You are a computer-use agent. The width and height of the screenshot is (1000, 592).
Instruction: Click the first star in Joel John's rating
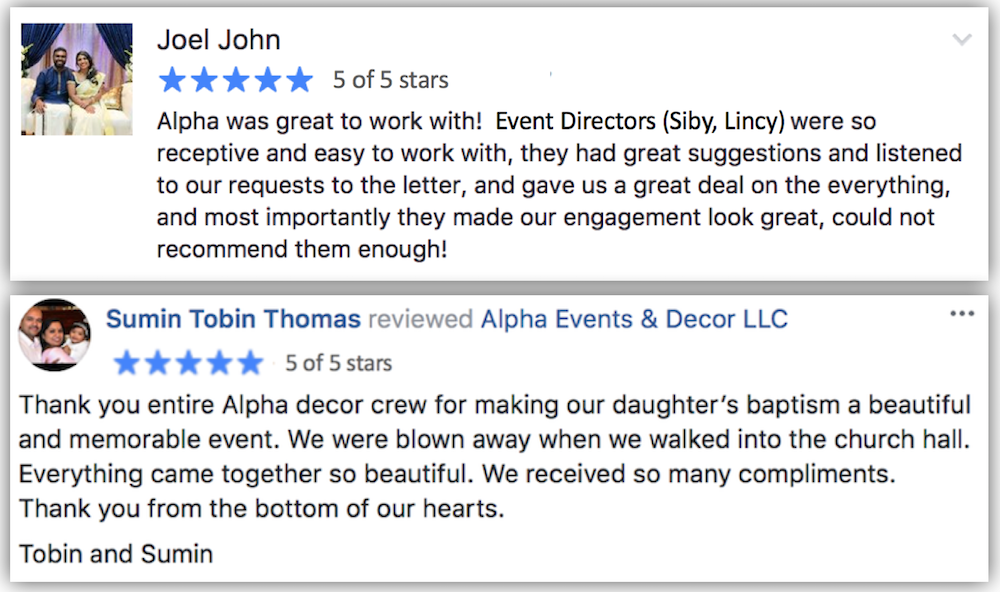point(172,80)
